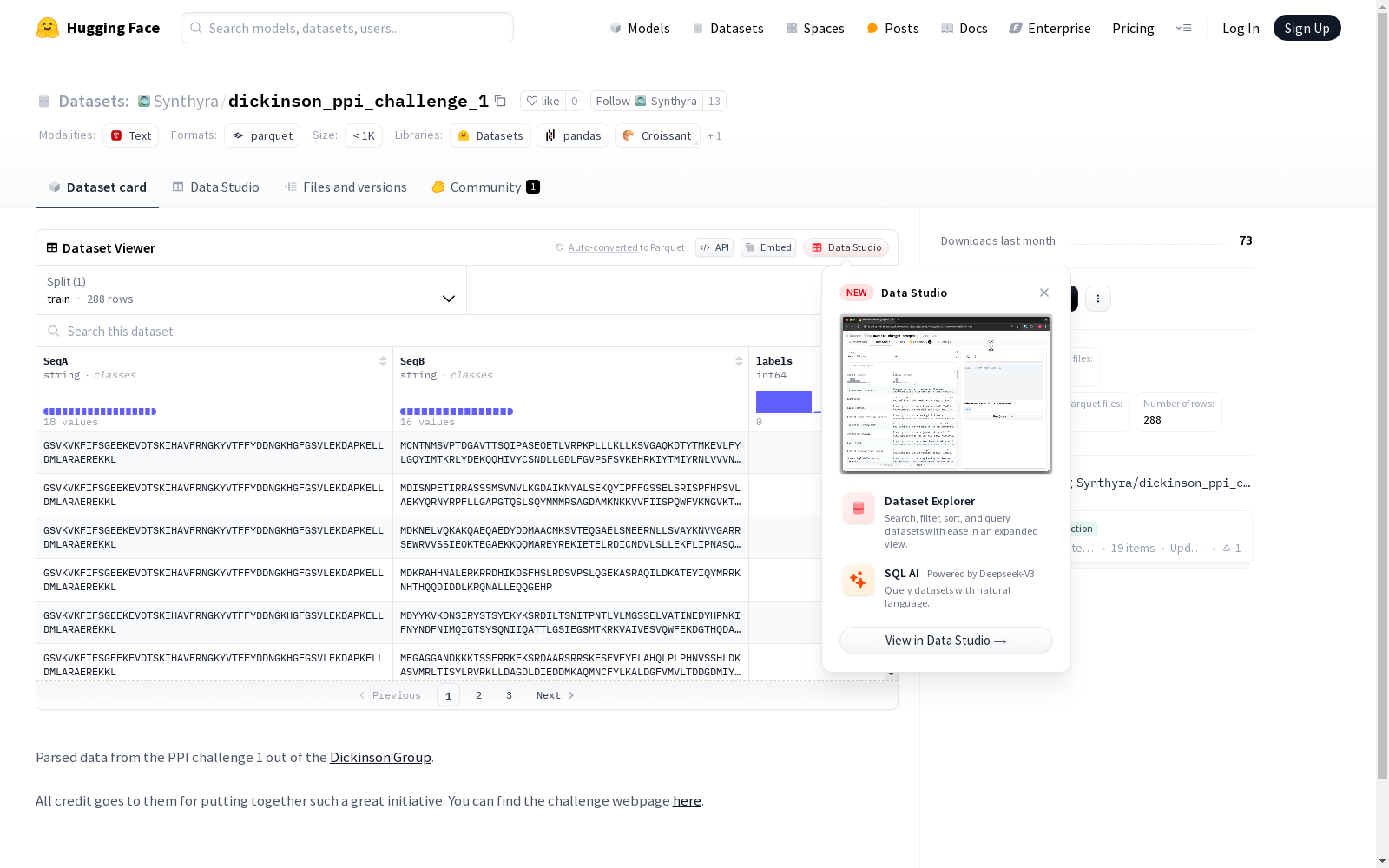Go to Datasets in the top navigation

point(727,28)
